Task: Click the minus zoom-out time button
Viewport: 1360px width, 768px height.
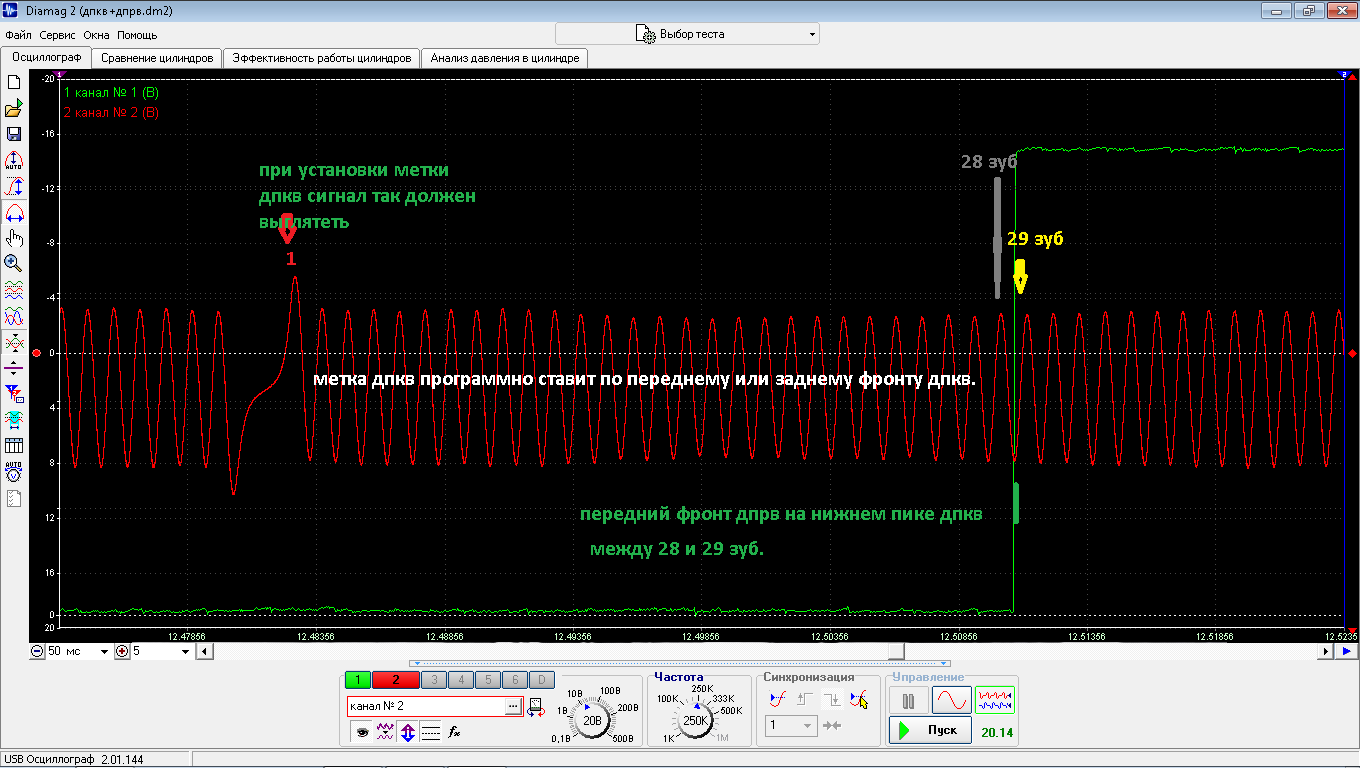Action: tap(37, 651)
